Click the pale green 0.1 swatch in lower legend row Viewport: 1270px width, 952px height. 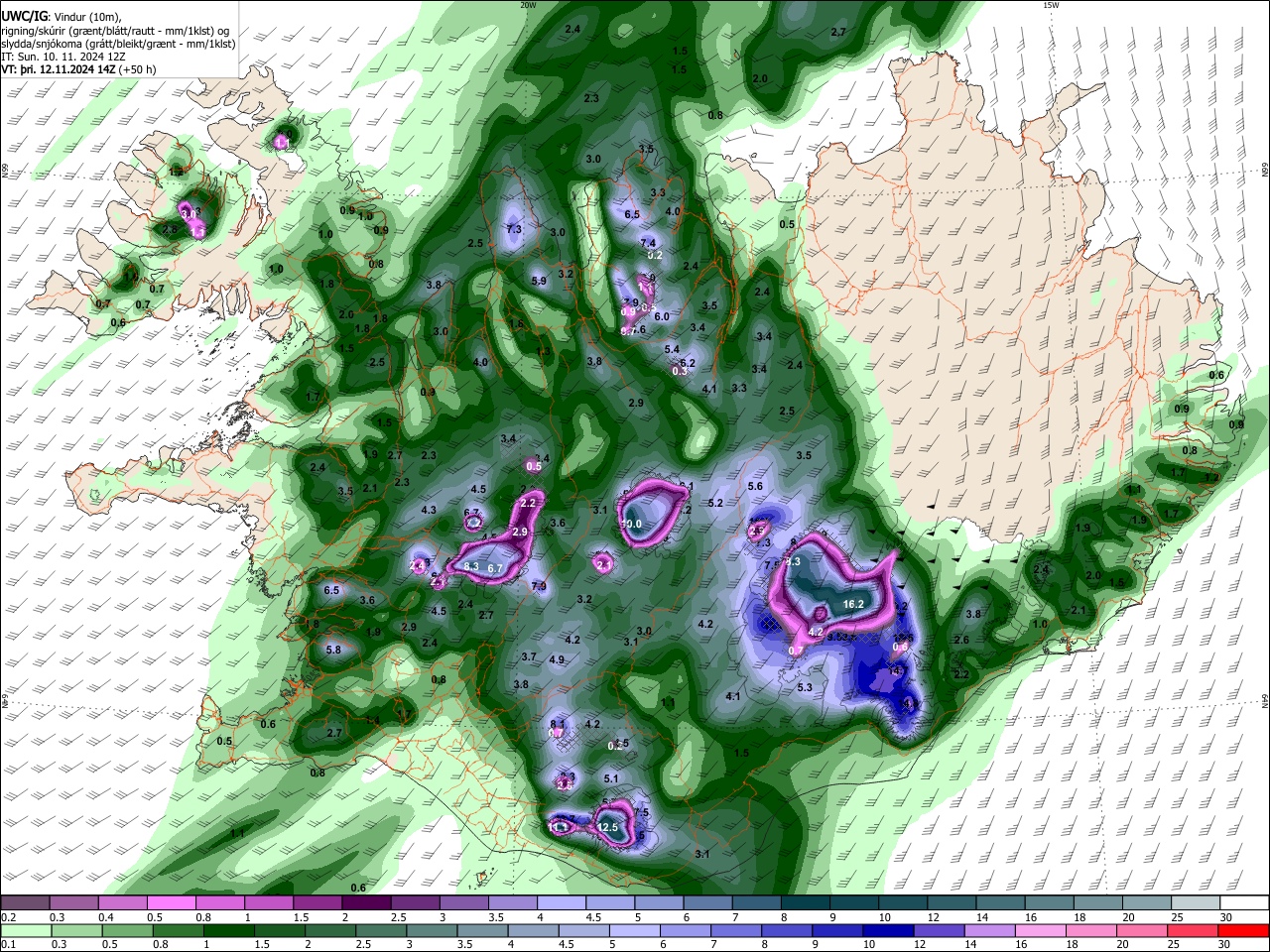26,930
